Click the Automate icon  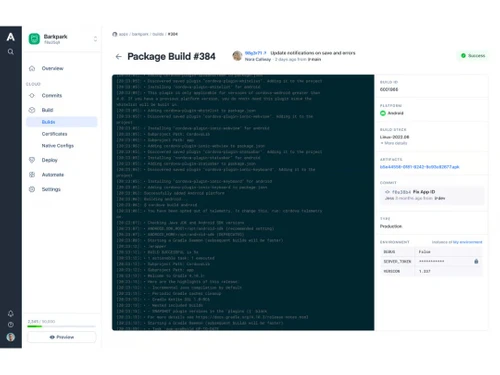32,175
